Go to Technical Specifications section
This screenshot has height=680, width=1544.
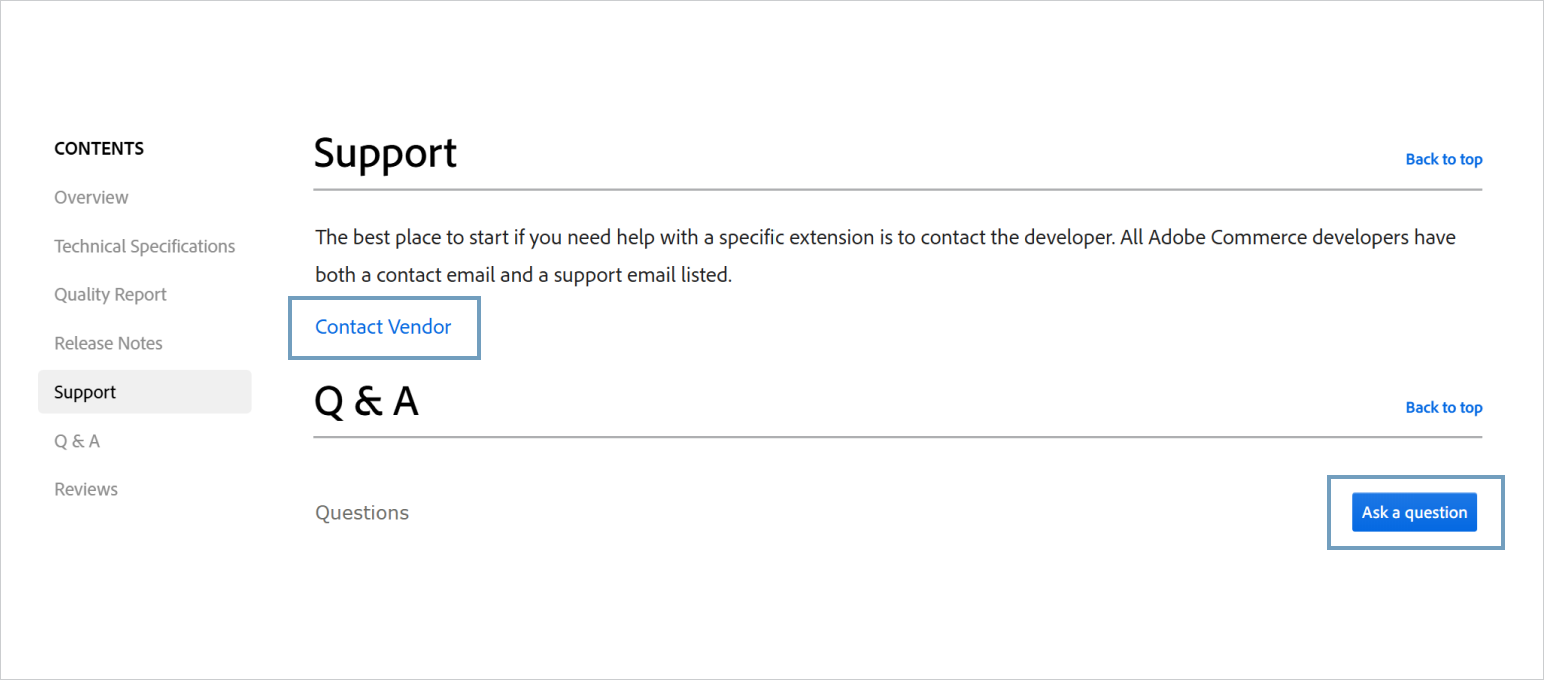point(145,246)
